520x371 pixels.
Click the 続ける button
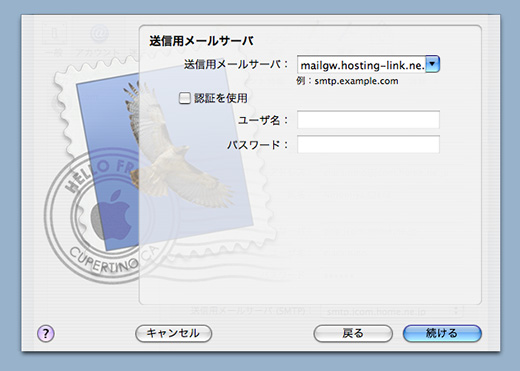pos(442,333)
